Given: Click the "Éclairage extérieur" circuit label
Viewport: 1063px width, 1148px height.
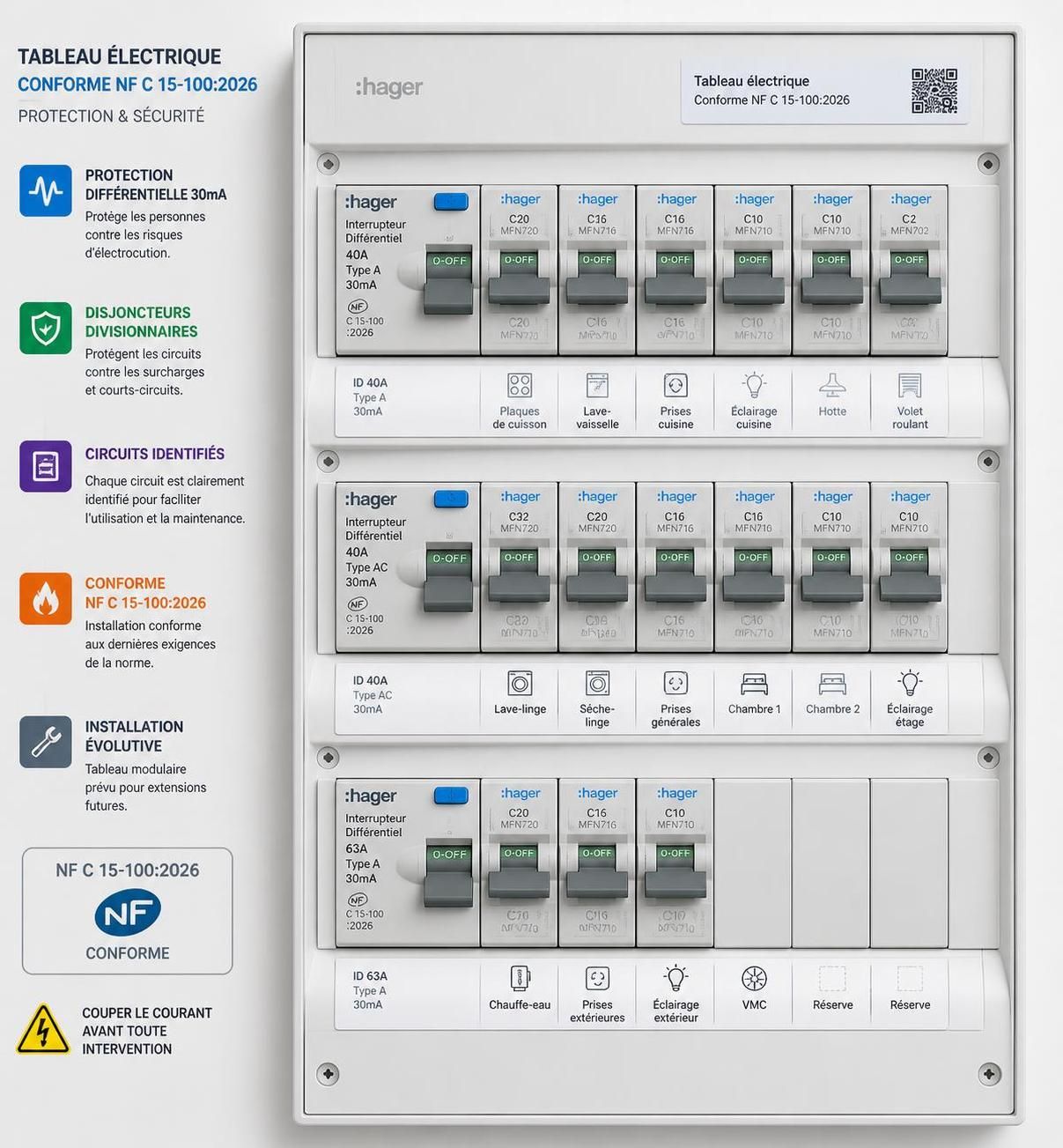Looking at the screenshot, I should pos(675,1011).
